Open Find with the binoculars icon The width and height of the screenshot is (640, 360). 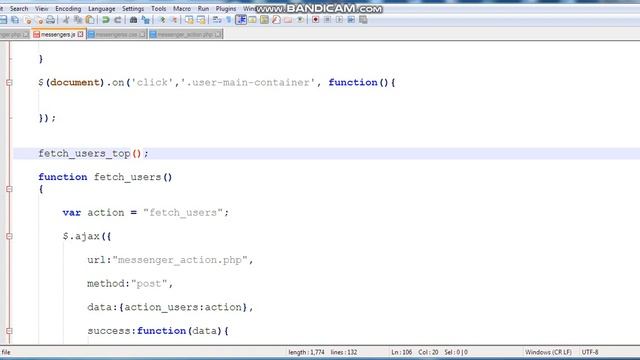133,20
